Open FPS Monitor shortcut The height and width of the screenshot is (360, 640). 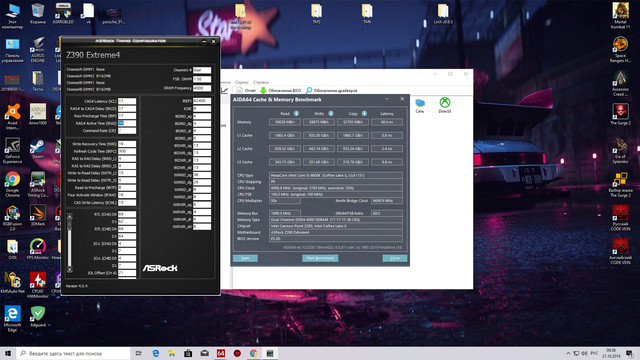click(x=38, y=249)
